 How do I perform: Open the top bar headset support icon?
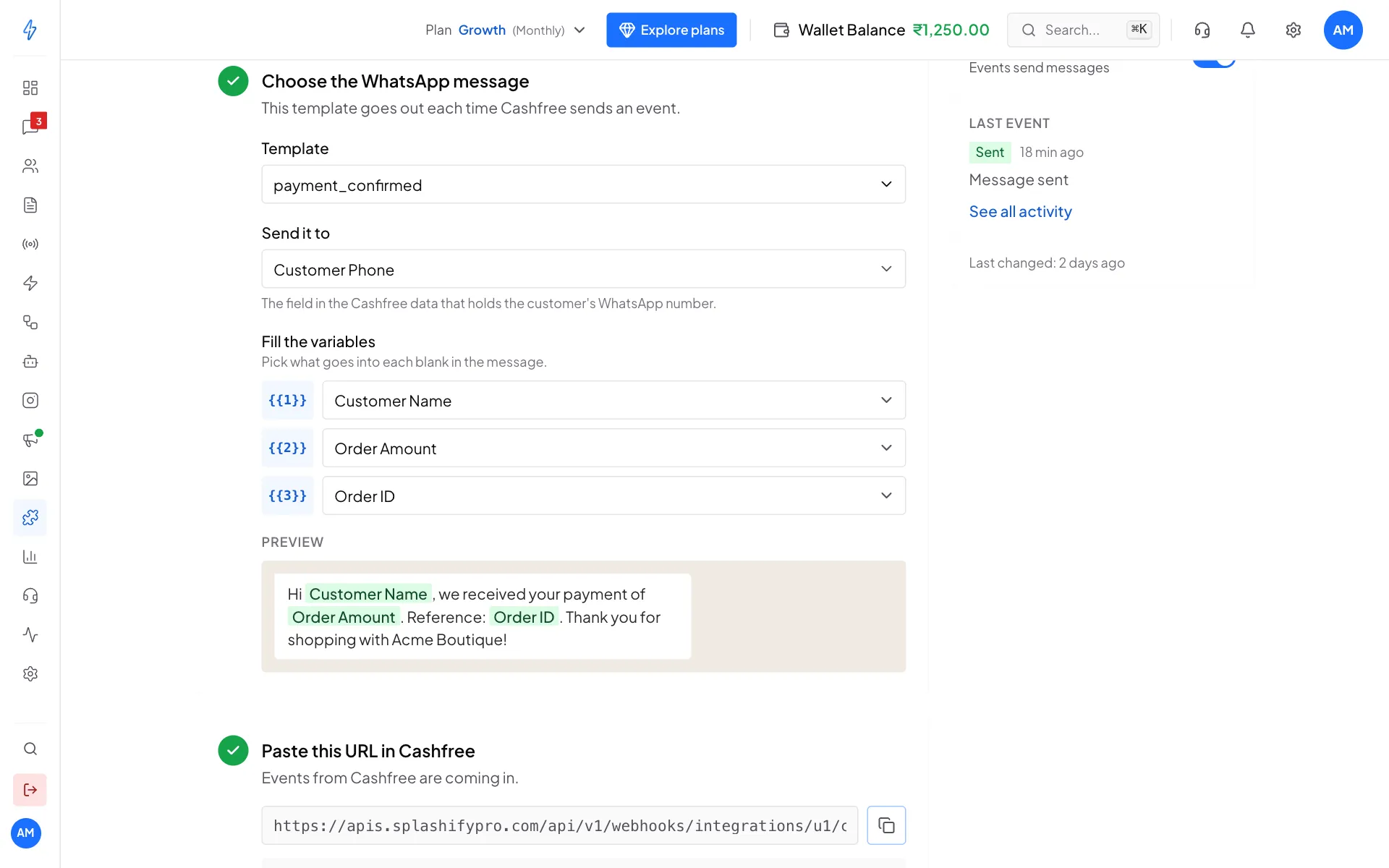click(1202, 30)
